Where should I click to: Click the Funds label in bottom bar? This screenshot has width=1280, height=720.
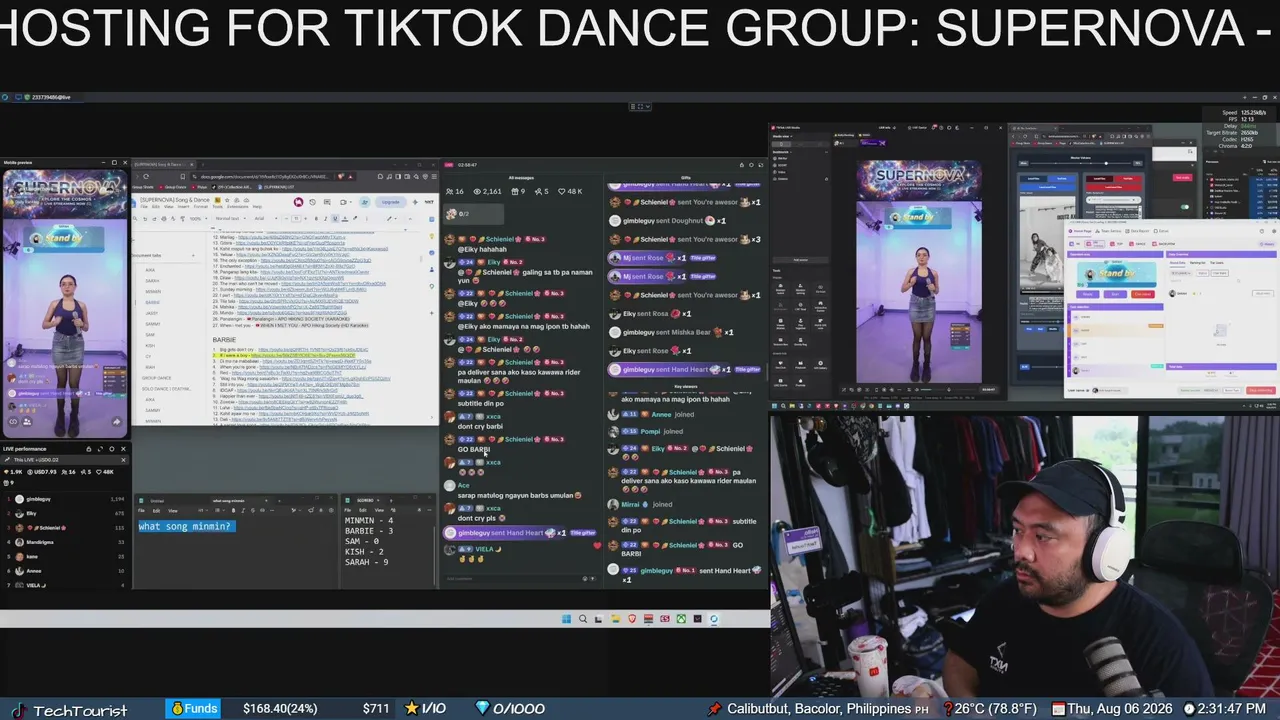coord(194,709)
